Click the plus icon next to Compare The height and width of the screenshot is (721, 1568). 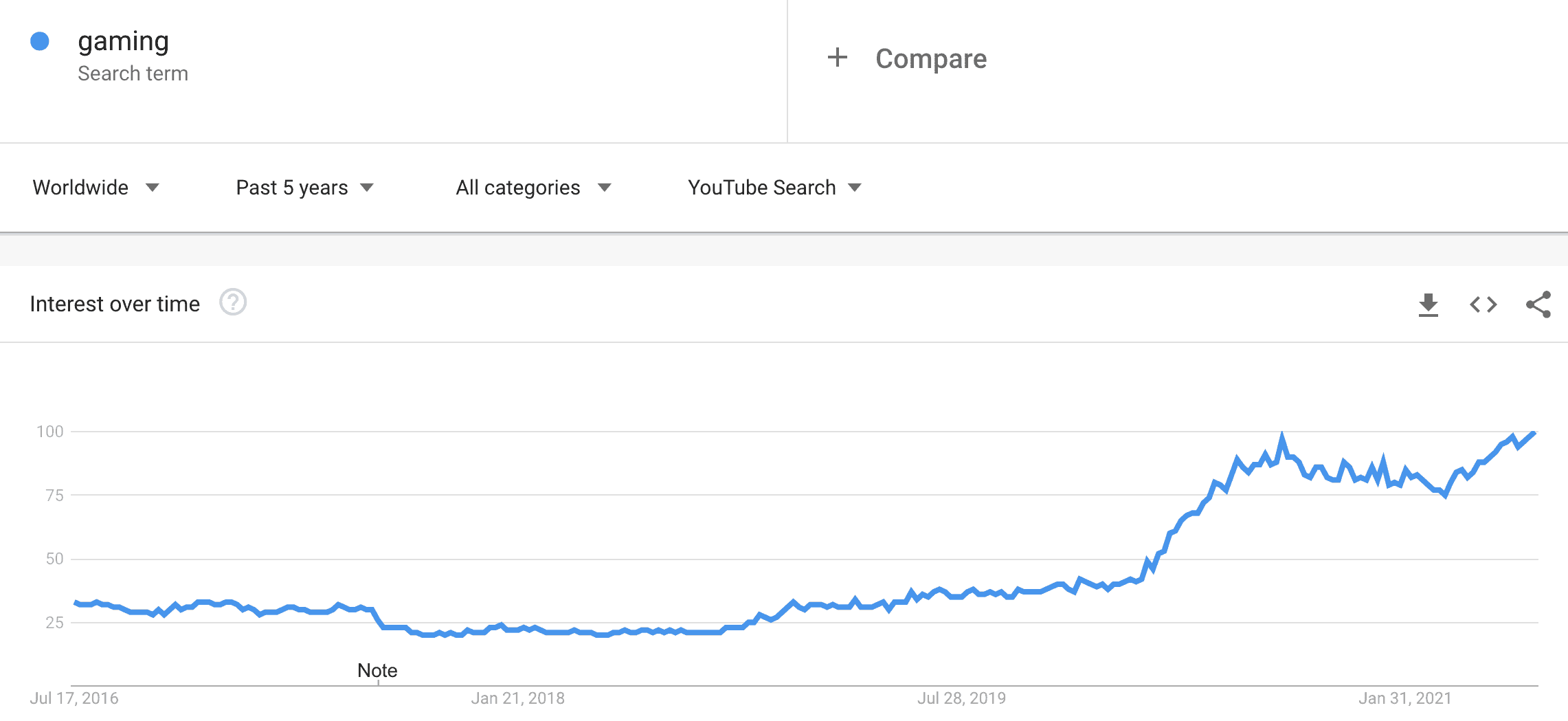(x=837, y=58)
